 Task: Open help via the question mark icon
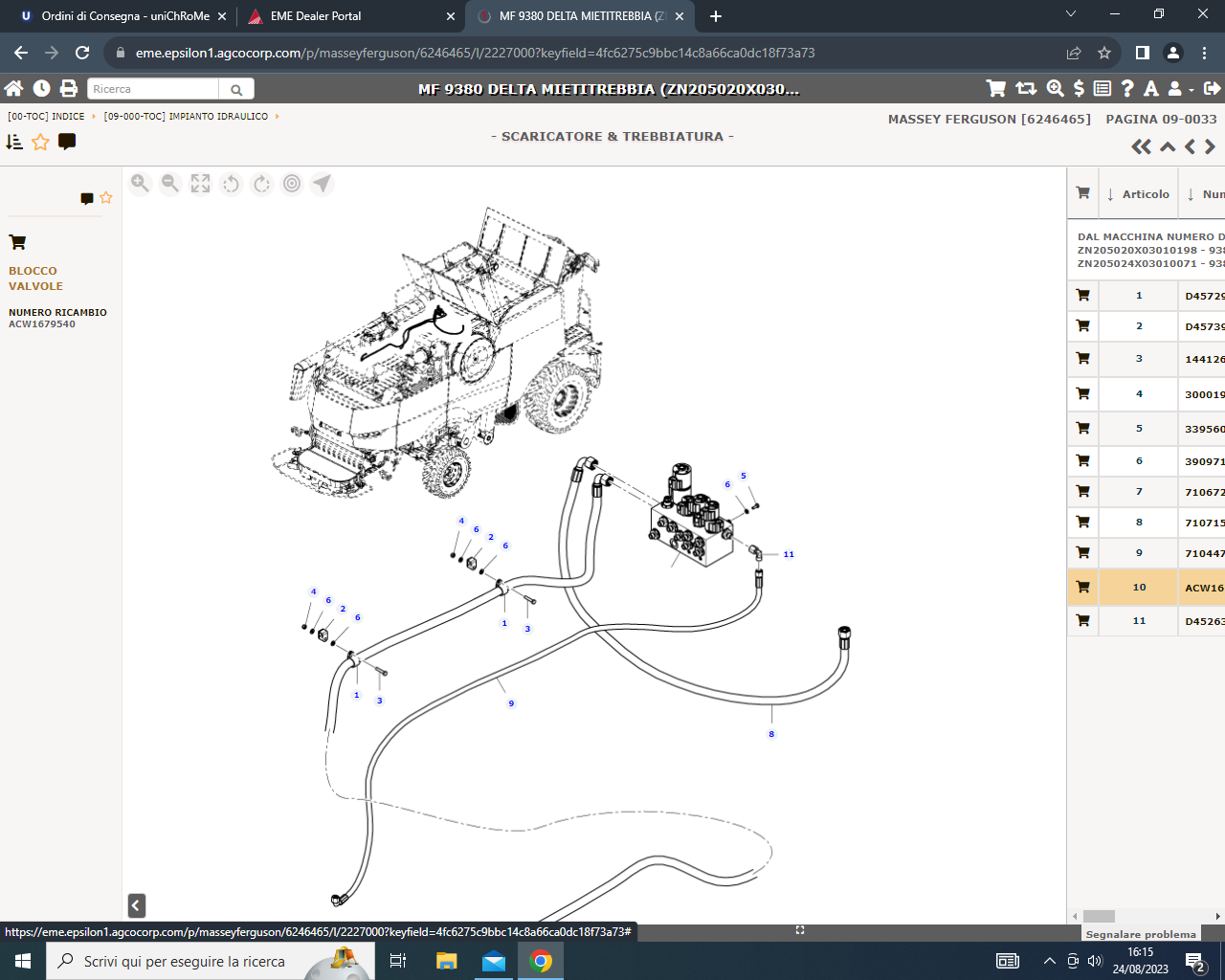coord(1127,88)
